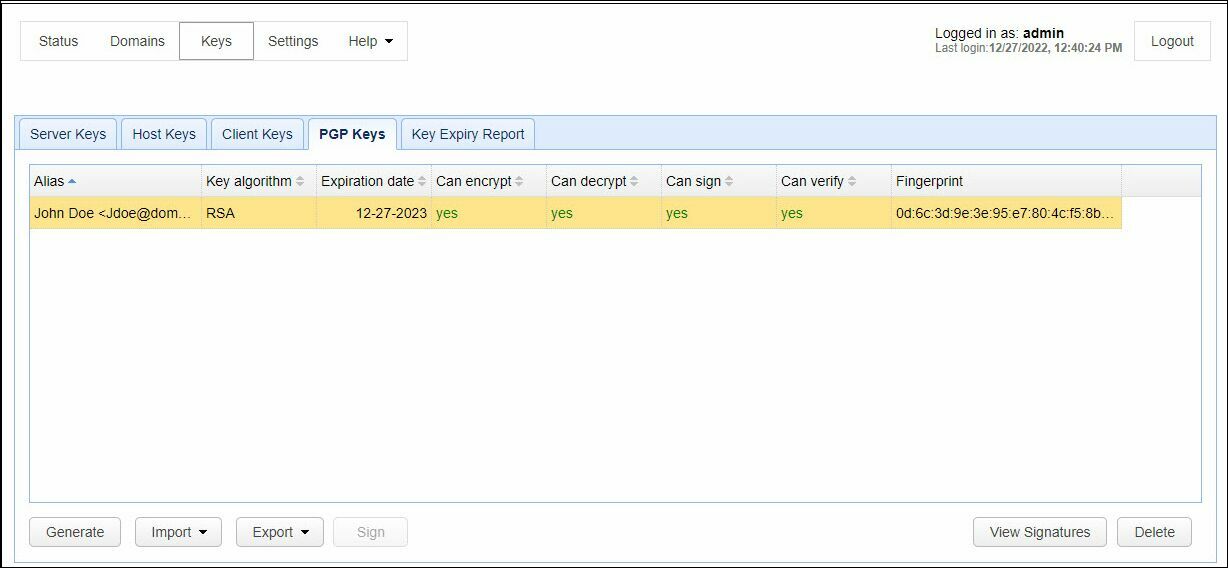Switch to the Server Keys tab
The height and width of the screenshot is (568, 1228).
68,134
